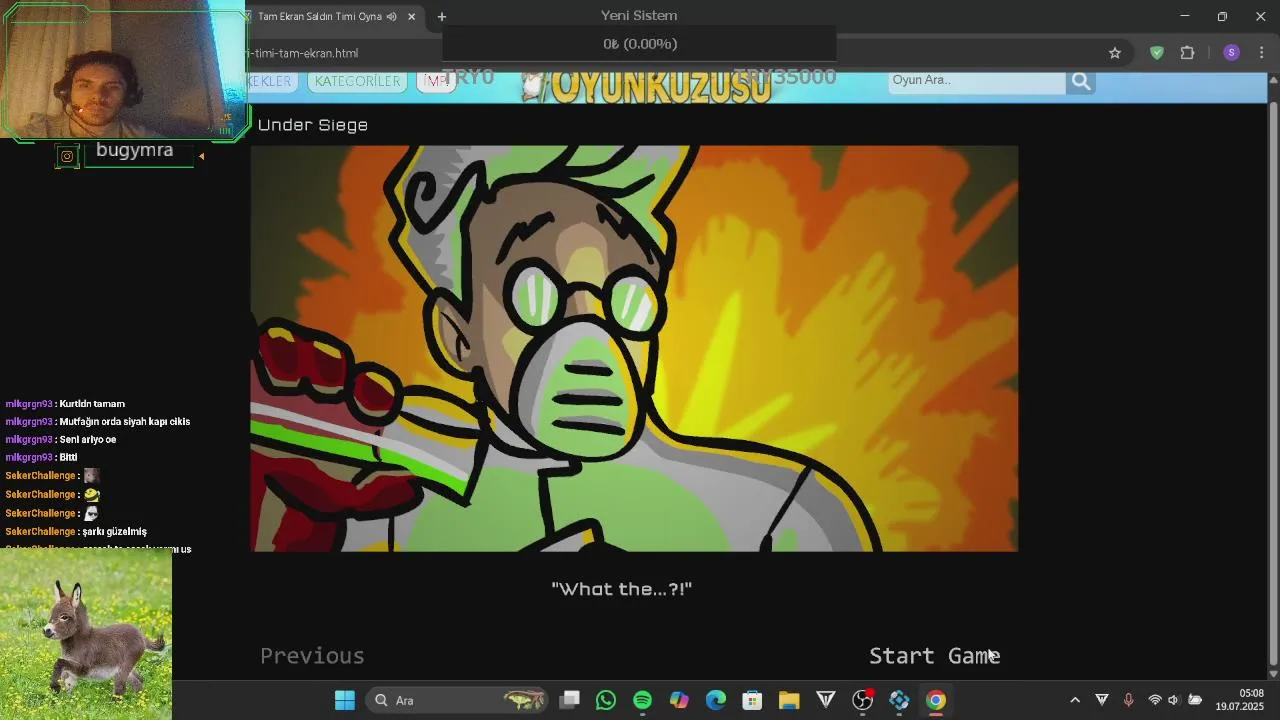Open the volume speaker tray icon

tap(1174, 700)
